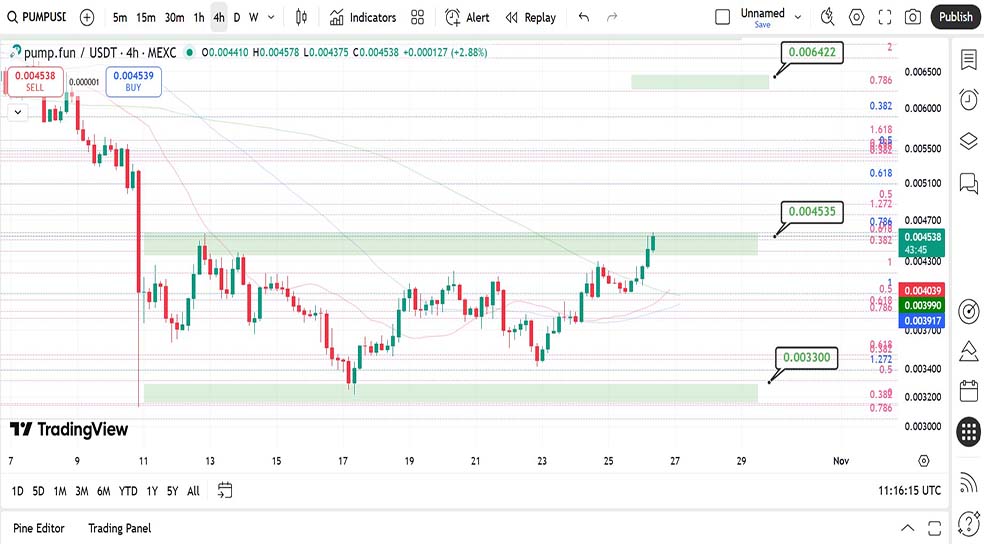Open the Pine Editor tab
984x544 pixels.
41,528
